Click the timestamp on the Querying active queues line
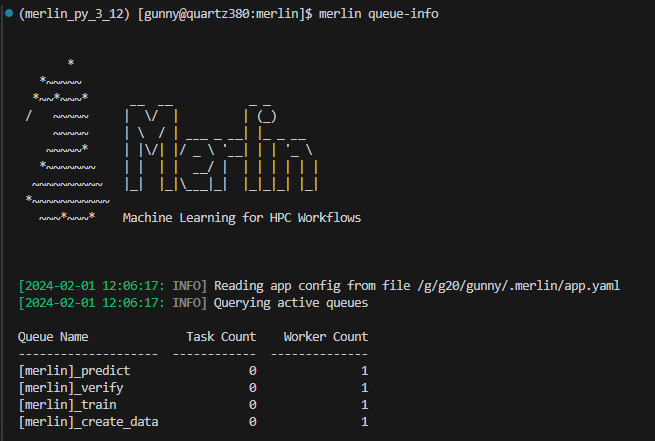The image size is (655, 441). click(x=91, y=303)
